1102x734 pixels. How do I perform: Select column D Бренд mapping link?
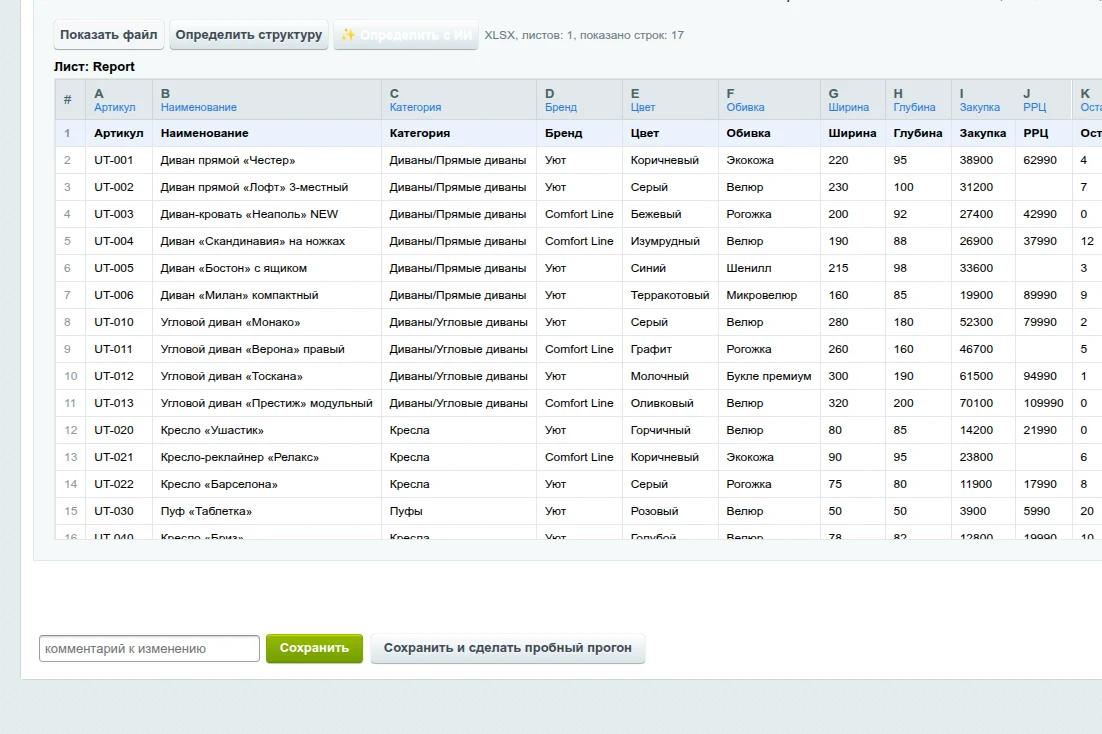(561, 108)
